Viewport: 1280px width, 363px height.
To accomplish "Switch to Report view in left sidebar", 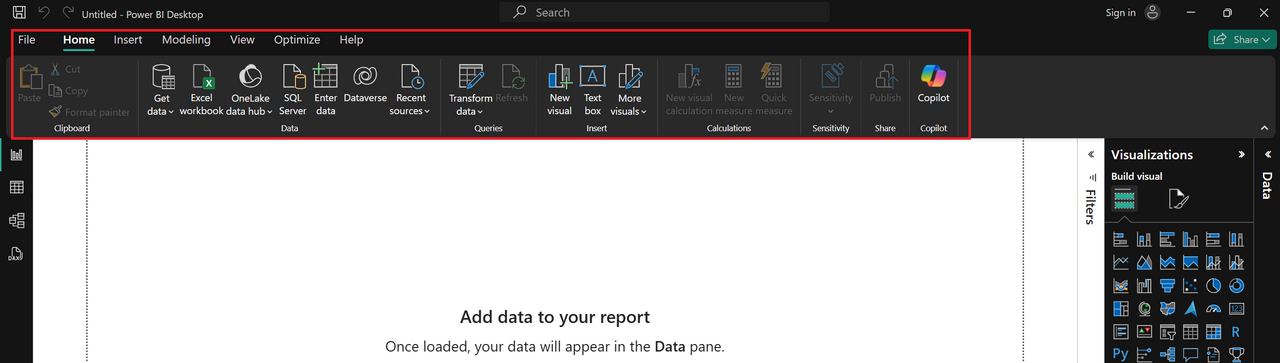I will 16,154.
